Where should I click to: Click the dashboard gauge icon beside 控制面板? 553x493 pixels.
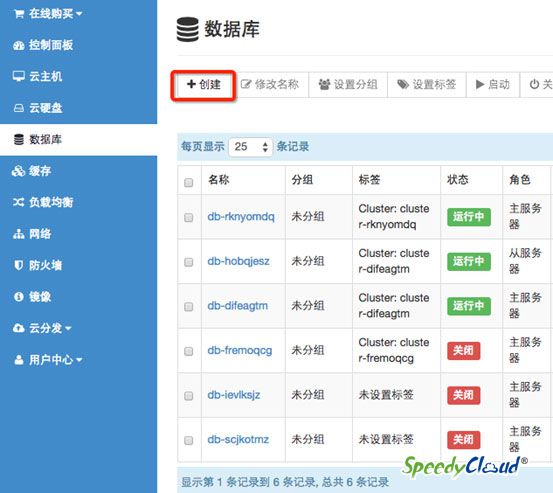click(x=19, y=45)
